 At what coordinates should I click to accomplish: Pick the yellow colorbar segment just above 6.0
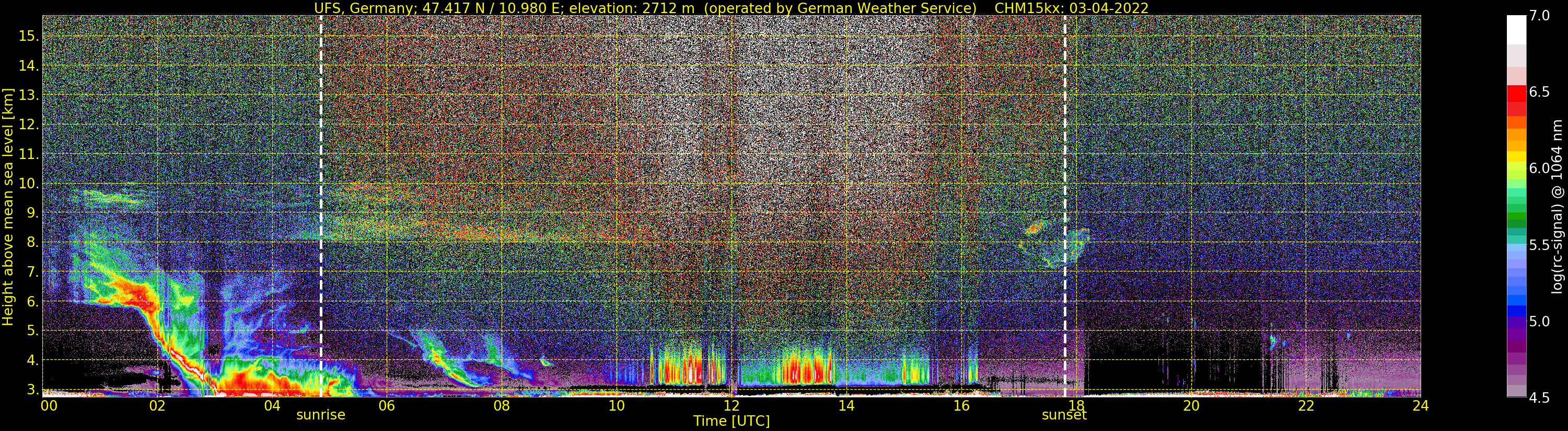pos(1516,157)
